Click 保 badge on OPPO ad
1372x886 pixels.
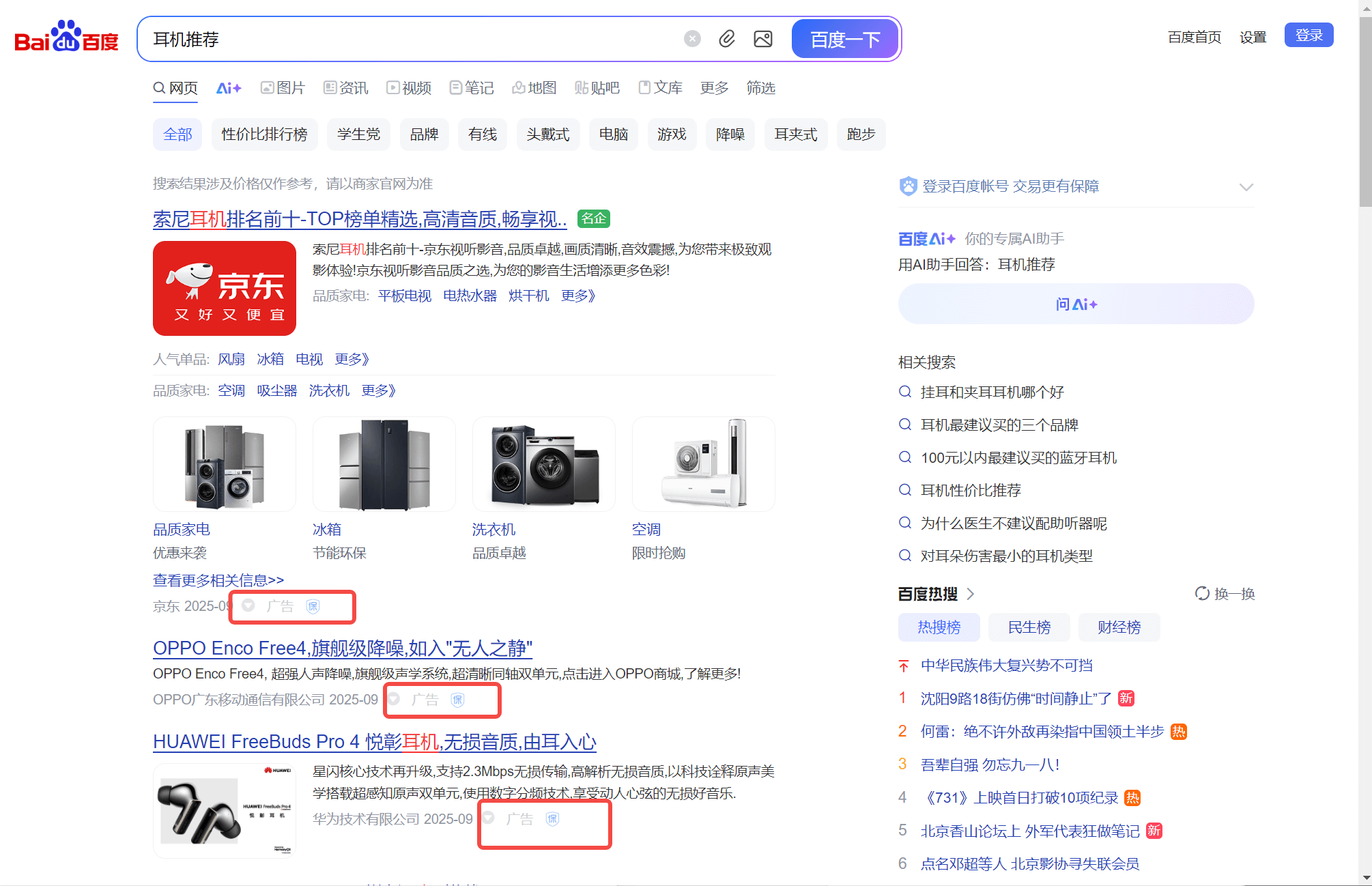pyautogui.click(x=457, y=700)
